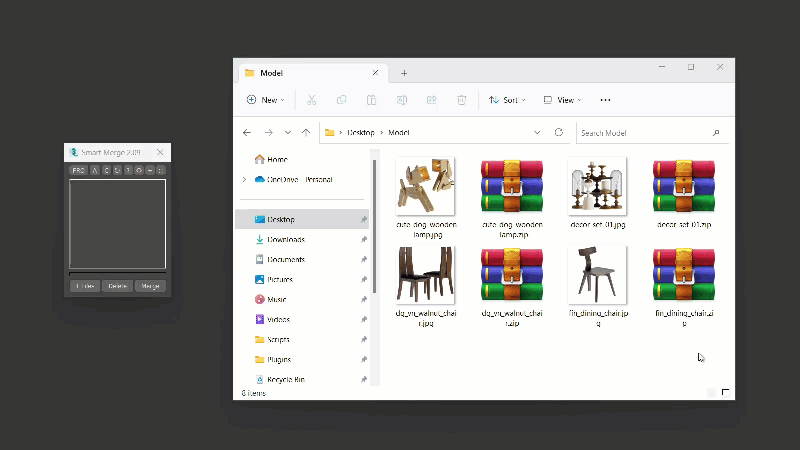
Task: Toggle details view icon in status bar
Action: click(x=711, y=392)
